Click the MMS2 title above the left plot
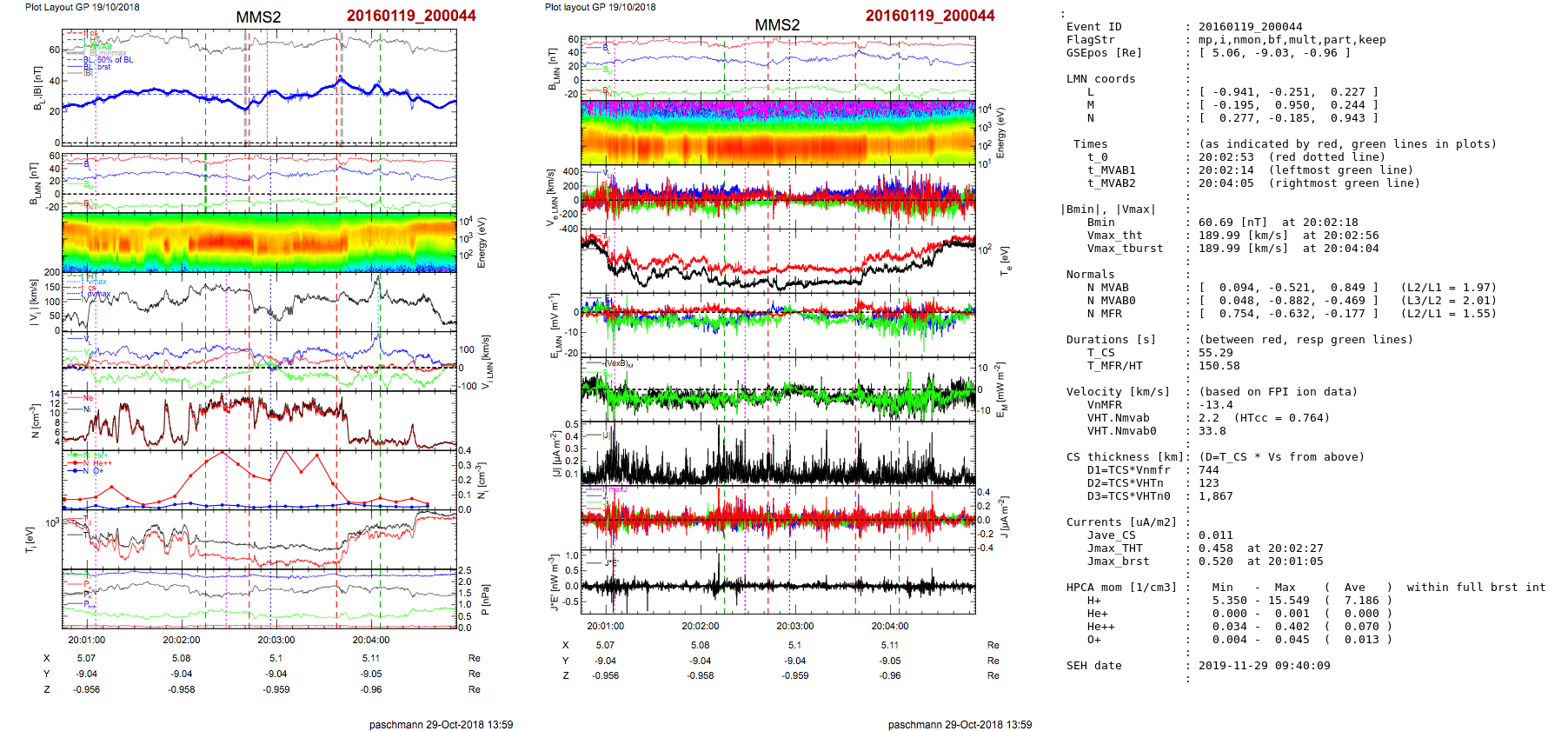This screenshot has height=731, width=1568. [x=258, y=17]
